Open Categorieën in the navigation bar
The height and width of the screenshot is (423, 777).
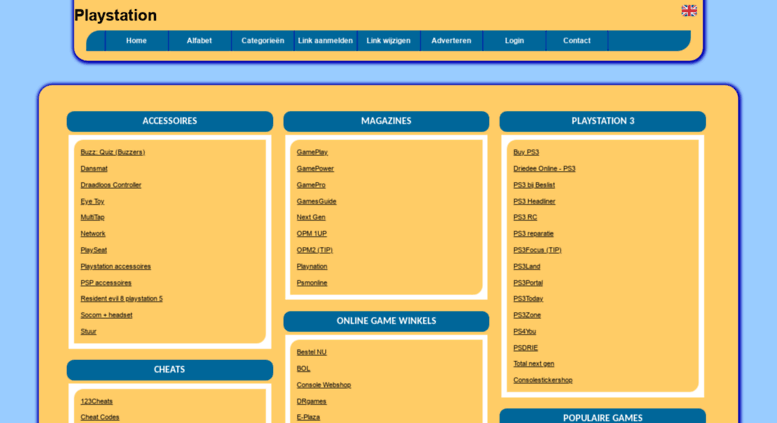[263, 41]
